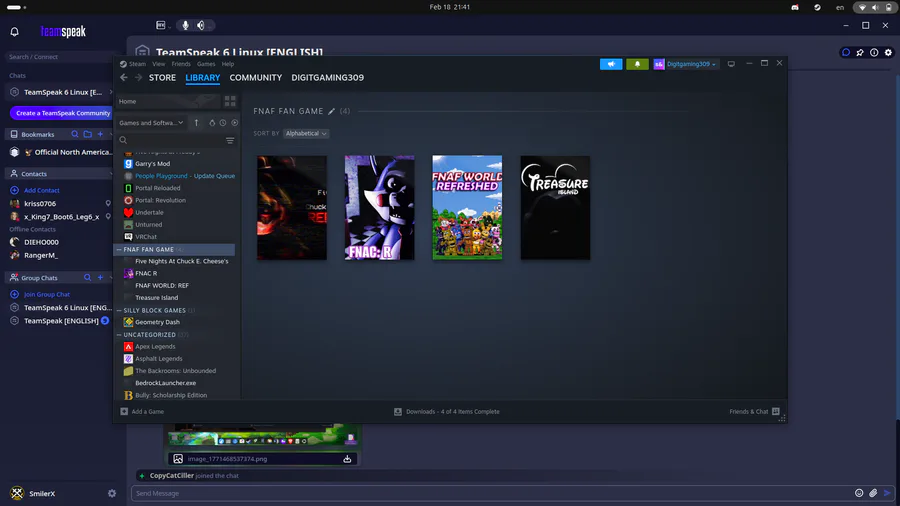This screenshot has width=900, height=506.
Task: Open the COMMUNITY tab in Steam
Action: coord(255,77)
